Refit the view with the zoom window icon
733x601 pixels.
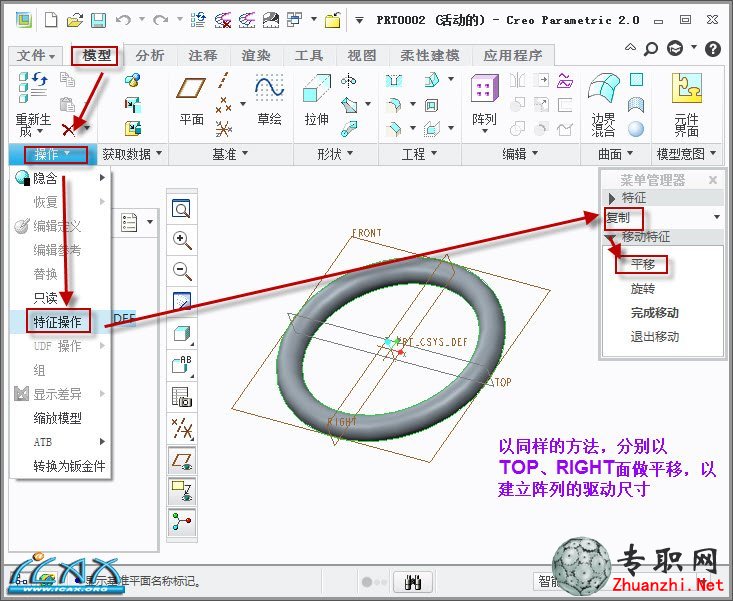pyautogui.click(x=181, y=208)
